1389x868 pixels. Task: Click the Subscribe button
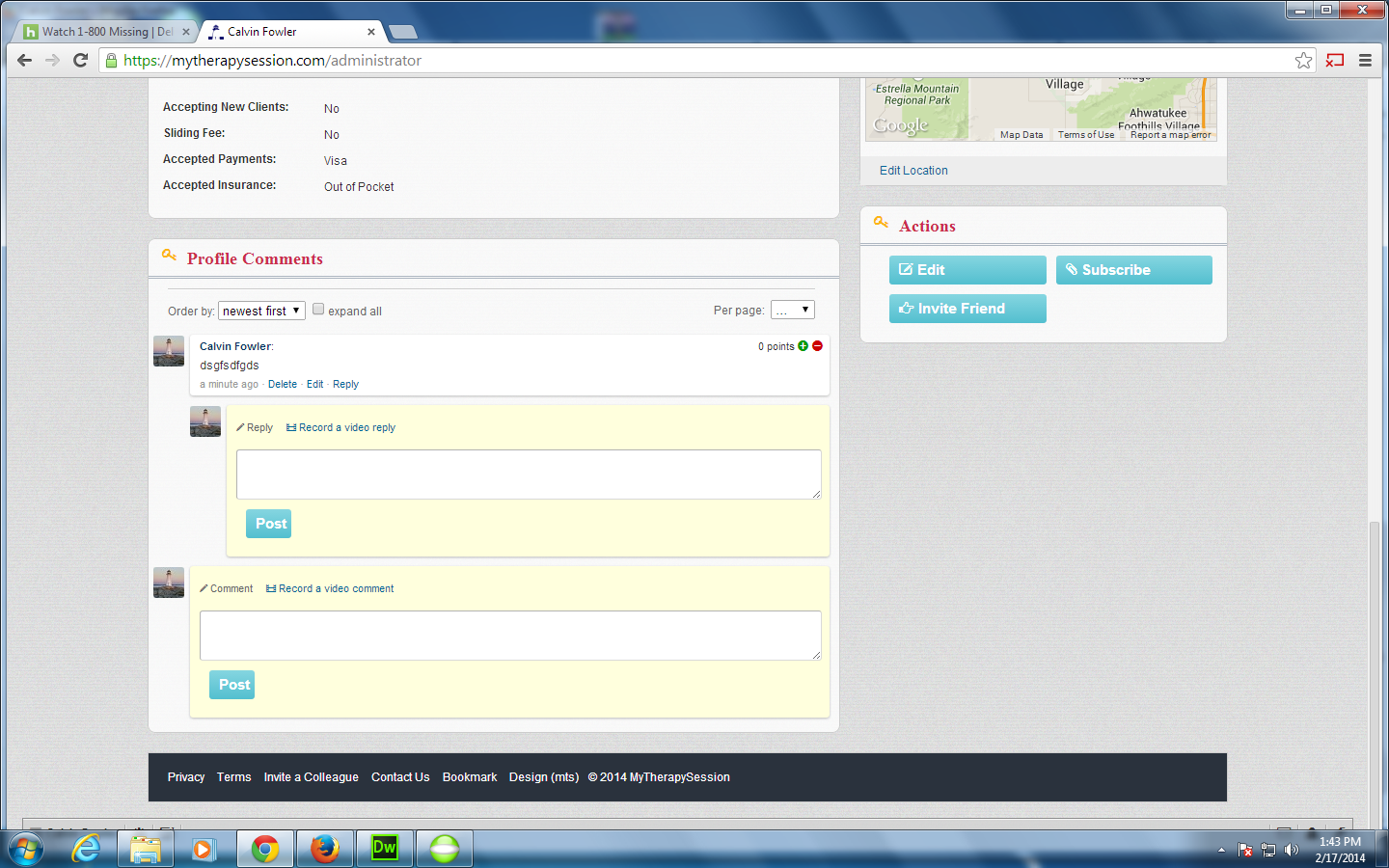[1133, 270]
